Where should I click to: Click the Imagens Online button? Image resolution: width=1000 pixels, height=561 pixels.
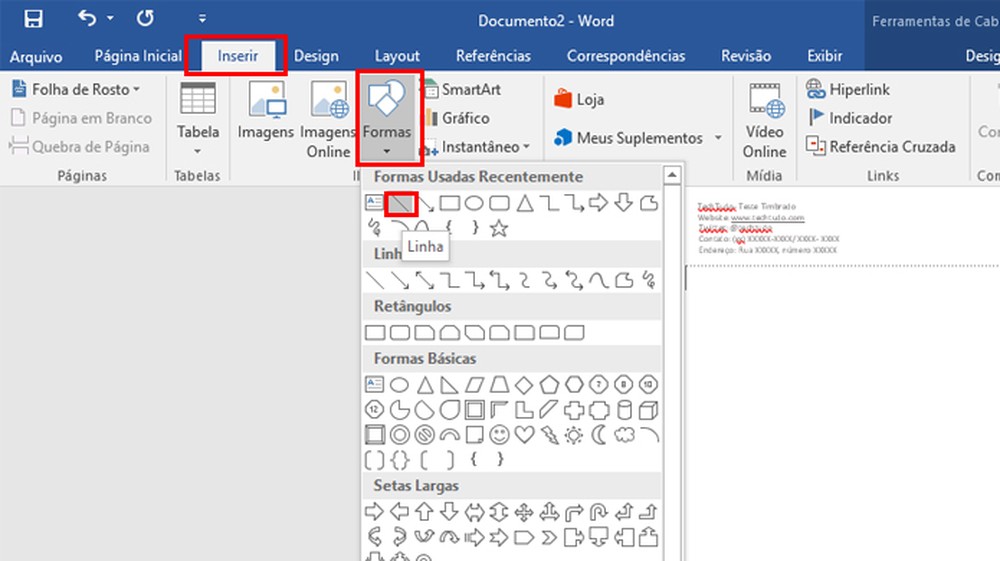[x=328, y=119]
